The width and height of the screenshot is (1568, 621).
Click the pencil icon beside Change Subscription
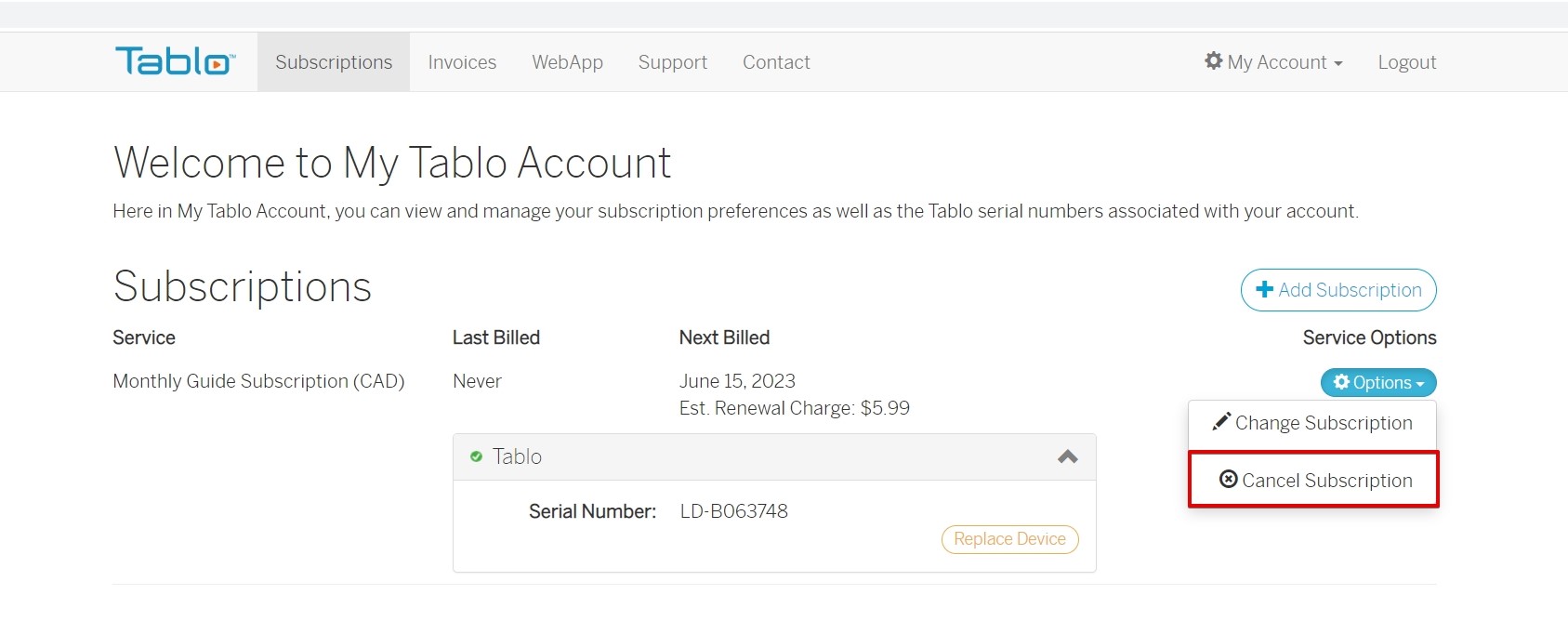click(1221, 421)
